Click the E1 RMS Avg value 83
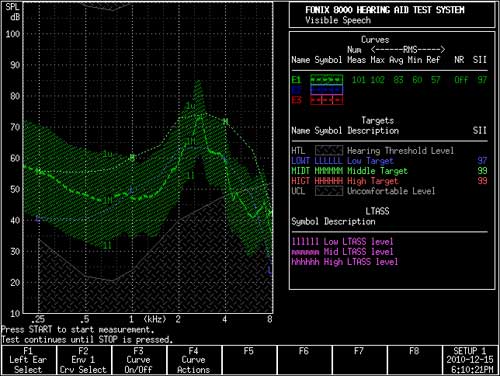 (x=398, y=80)
